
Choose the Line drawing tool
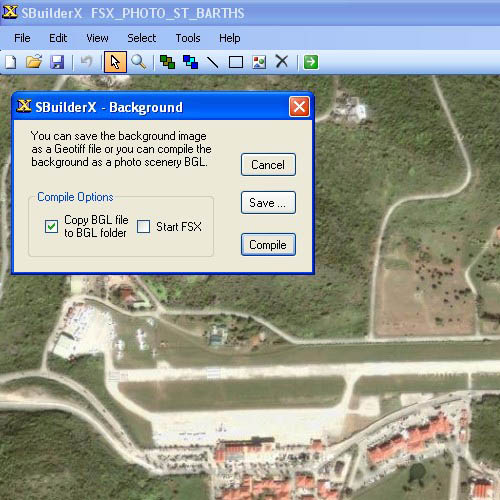pos(213,62)
